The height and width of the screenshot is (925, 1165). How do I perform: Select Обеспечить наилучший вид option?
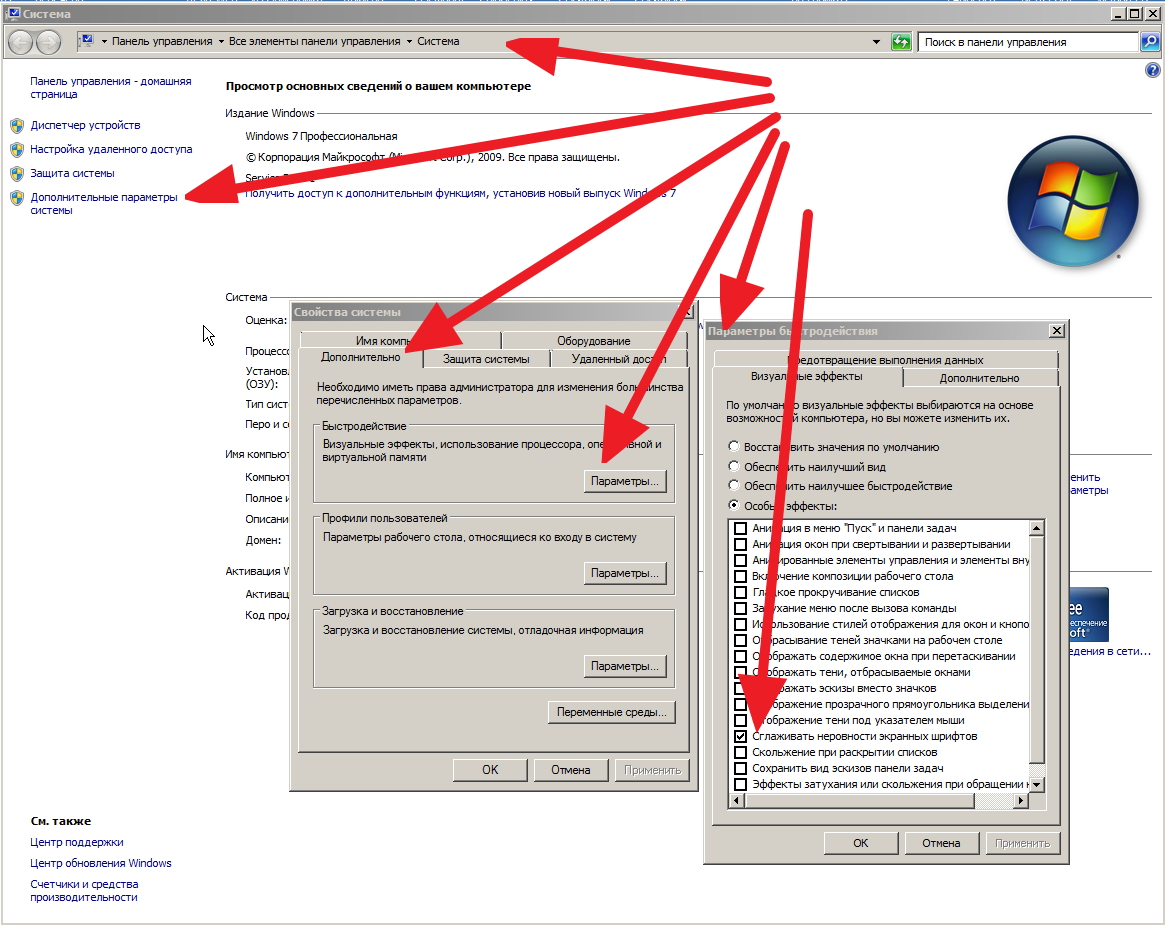point(734,466)
